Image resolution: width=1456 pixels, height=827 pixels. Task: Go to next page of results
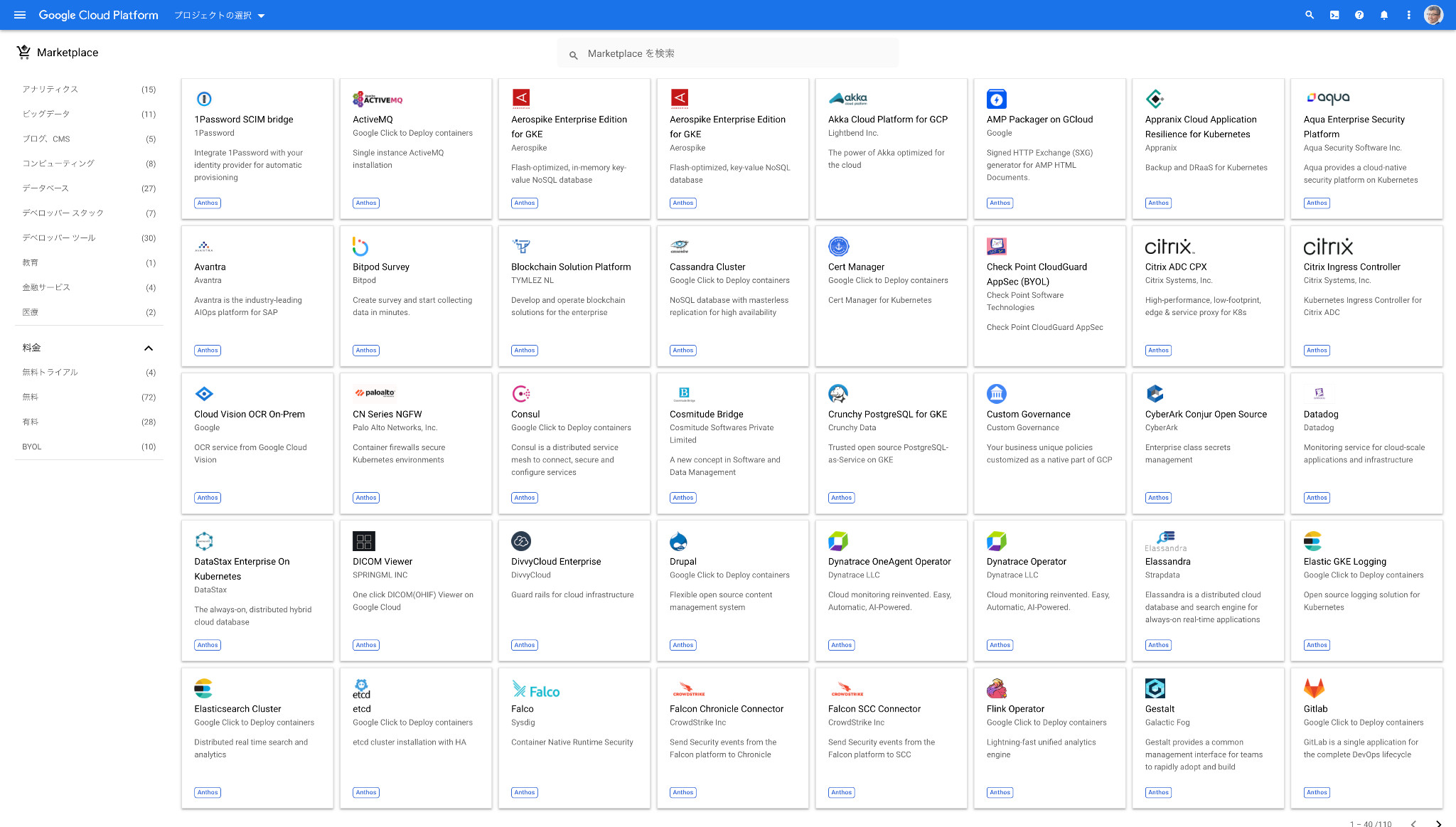tap(1438, 823)
